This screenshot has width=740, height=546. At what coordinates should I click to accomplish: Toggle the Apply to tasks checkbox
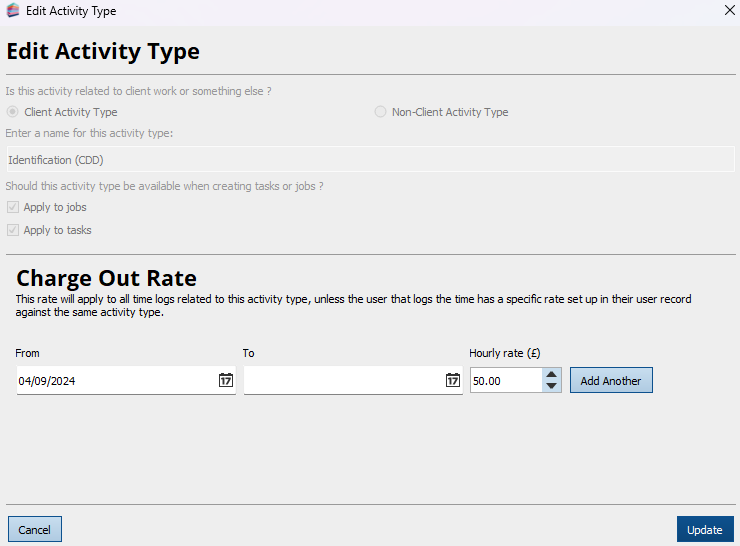point(13,230)
